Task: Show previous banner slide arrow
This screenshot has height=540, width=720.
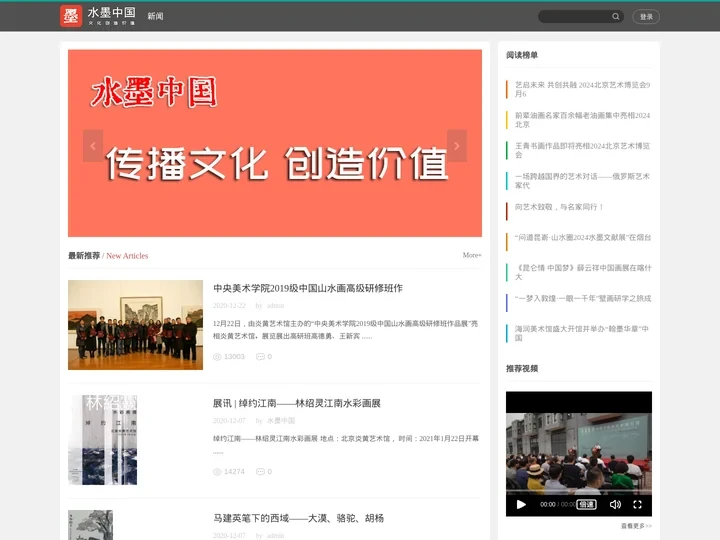Action: click(93, 146)
